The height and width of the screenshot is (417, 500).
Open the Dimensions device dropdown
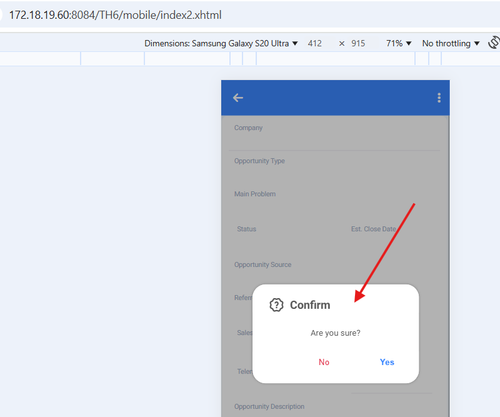pyautogui.click(x=221, y=43)
